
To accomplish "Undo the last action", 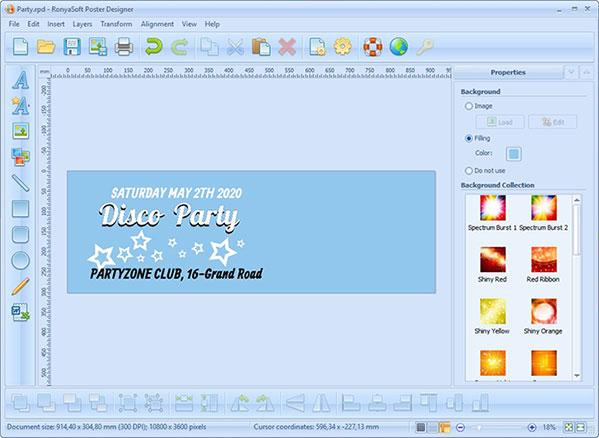I will [x=154, y=47].
